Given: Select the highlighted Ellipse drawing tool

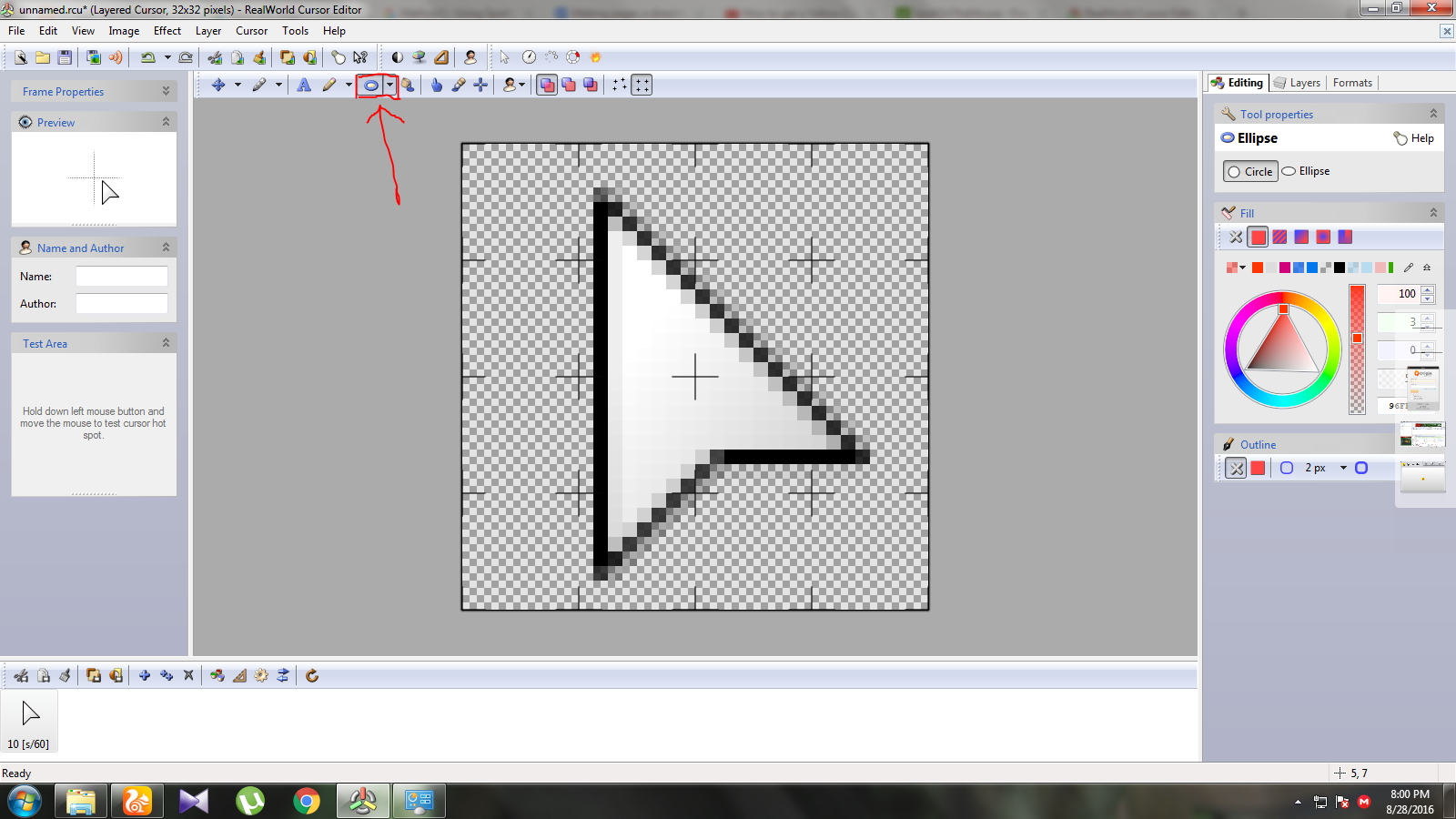Looking at the screenshot, I should 371,85.
